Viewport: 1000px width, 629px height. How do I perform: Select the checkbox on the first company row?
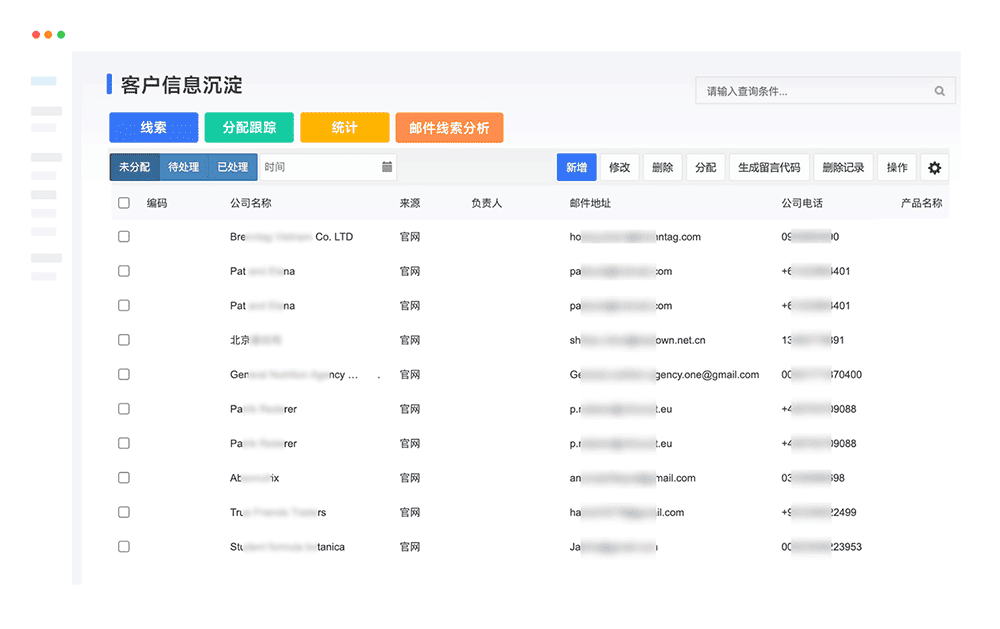tap(124, 236)
